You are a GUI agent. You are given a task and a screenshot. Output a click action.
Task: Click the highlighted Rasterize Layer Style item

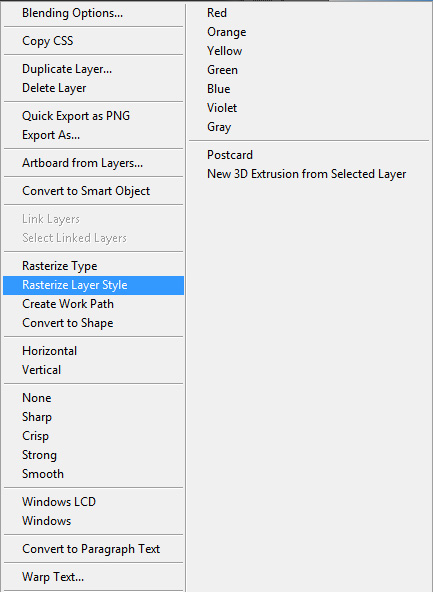pyautogui.click(x=93, y=285)
